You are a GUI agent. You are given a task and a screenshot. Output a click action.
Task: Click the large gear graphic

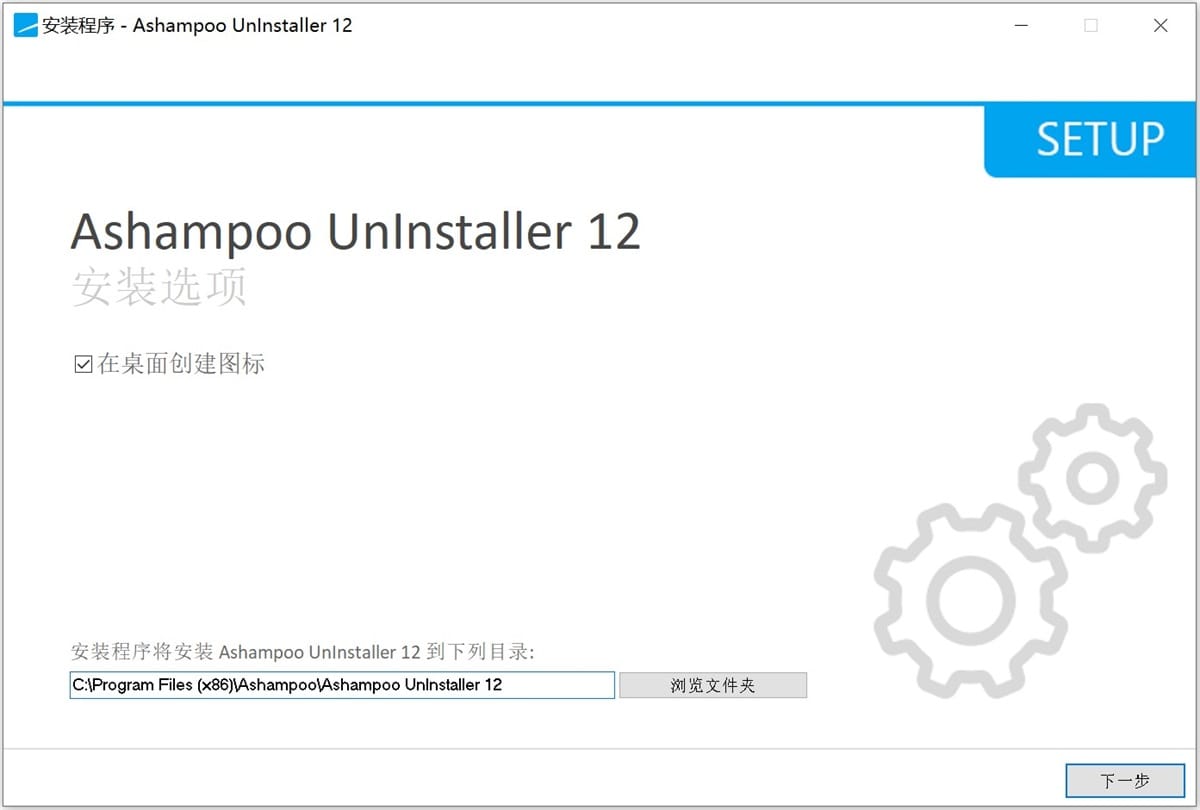coord(970,599)
